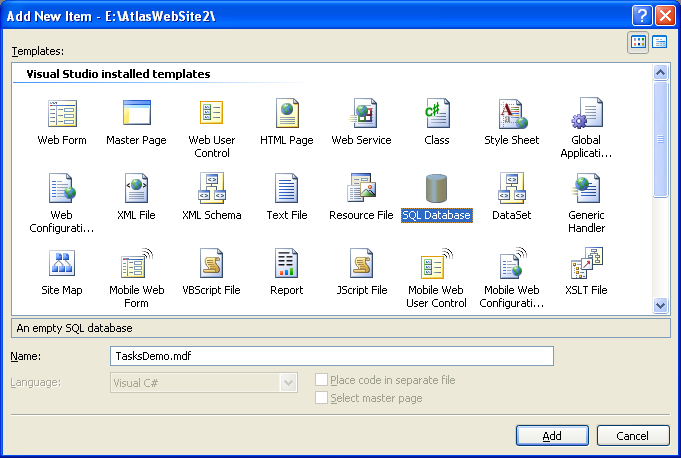Select Mobile Web Configuration File icon
This screenshot has height=458, width=681.
[512, 263]
